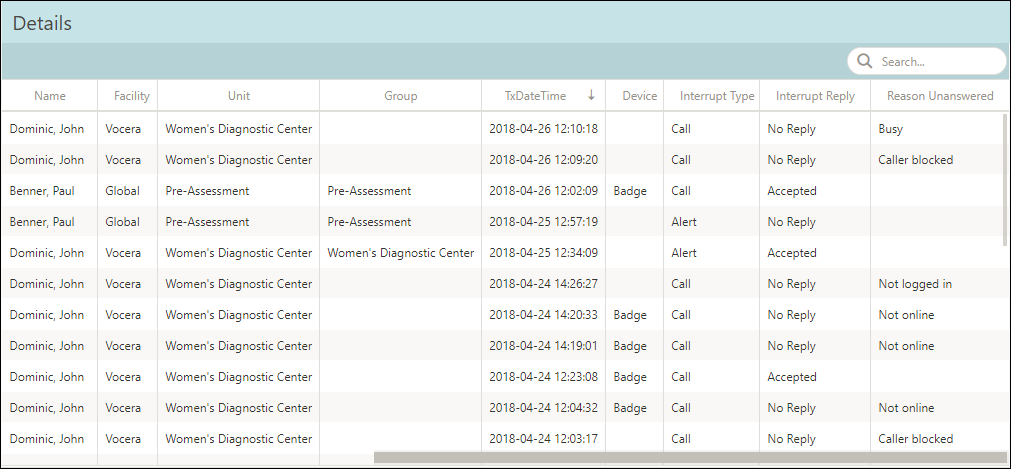
Task: Click the Women's Diagnostic Center group cell
Action: (400, 253)
